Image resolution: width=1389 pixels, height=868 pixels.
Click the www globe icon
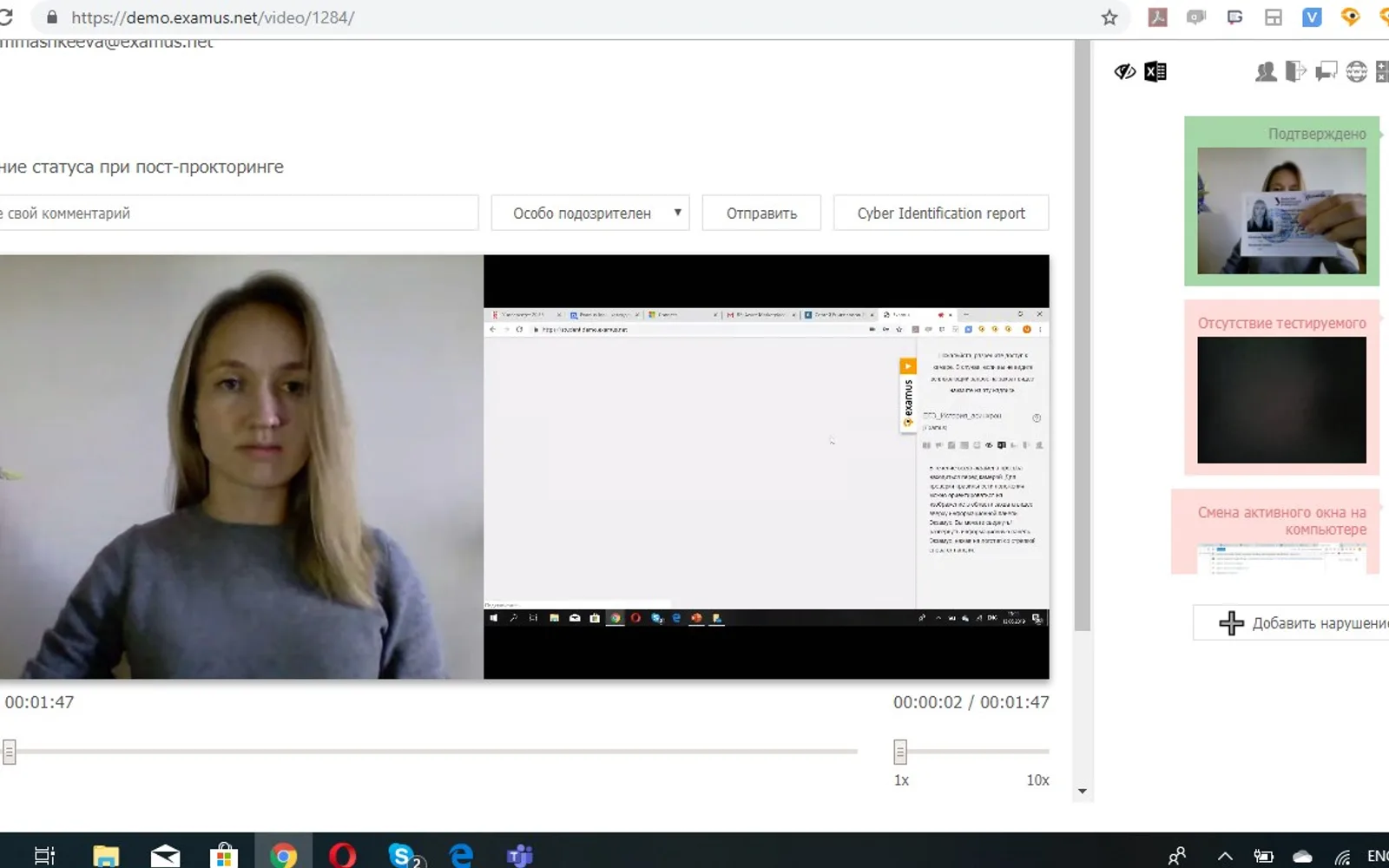pos(1356,71)
